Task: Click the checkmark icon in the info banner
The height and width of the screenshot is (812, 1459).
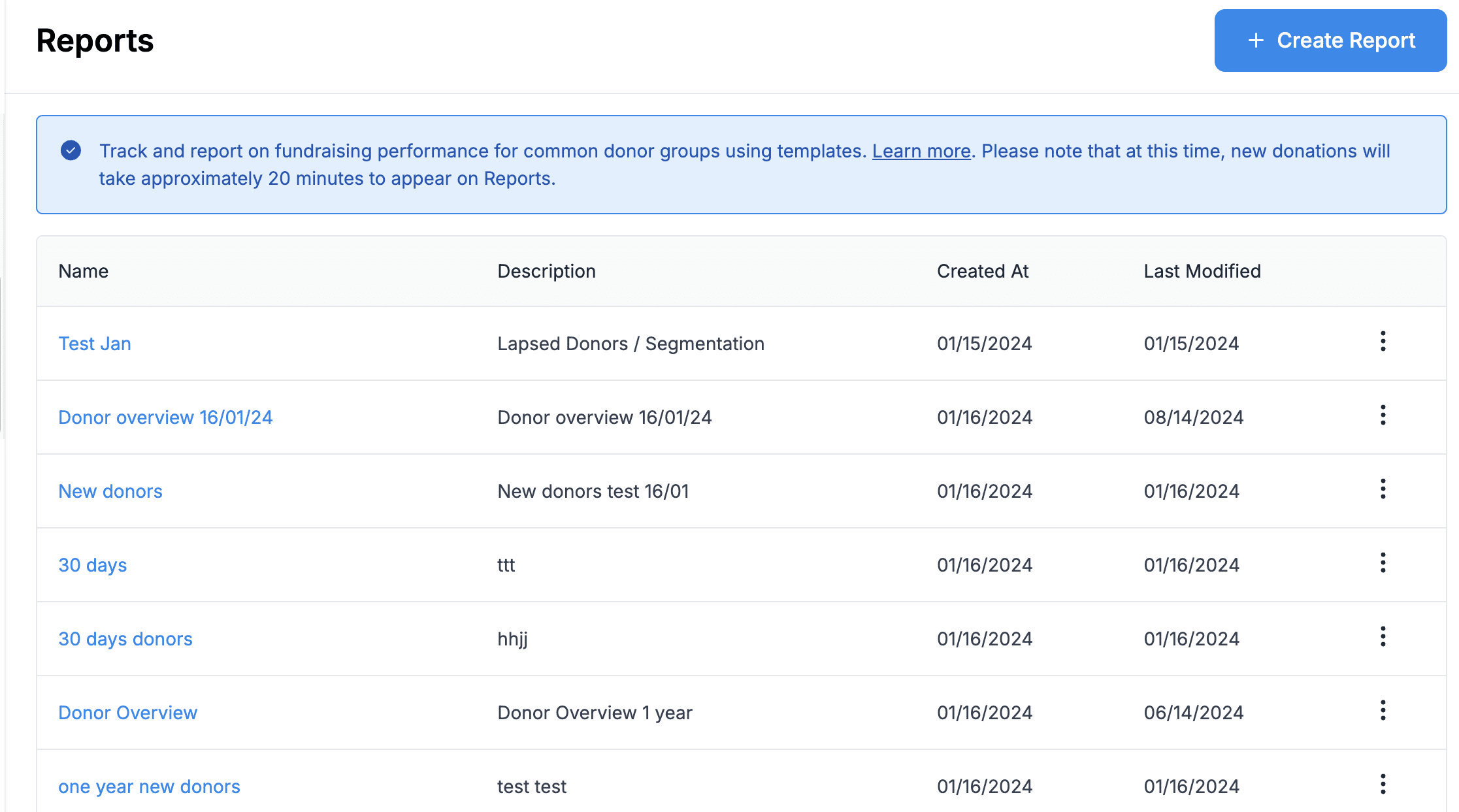Action: tap(71, 150)
